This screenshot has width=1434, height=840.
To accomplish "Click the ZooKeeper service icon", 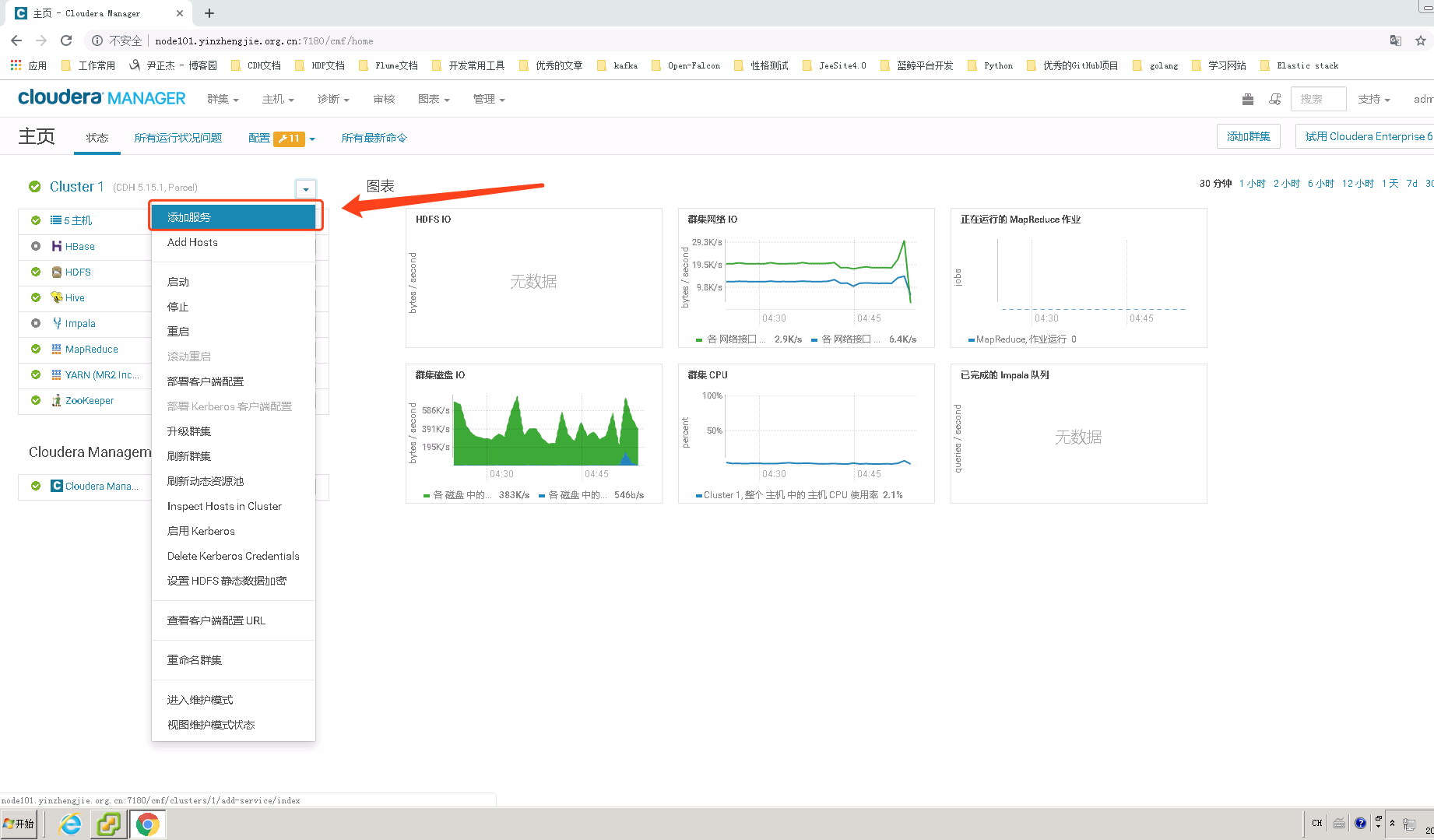I will click(56, 400).
